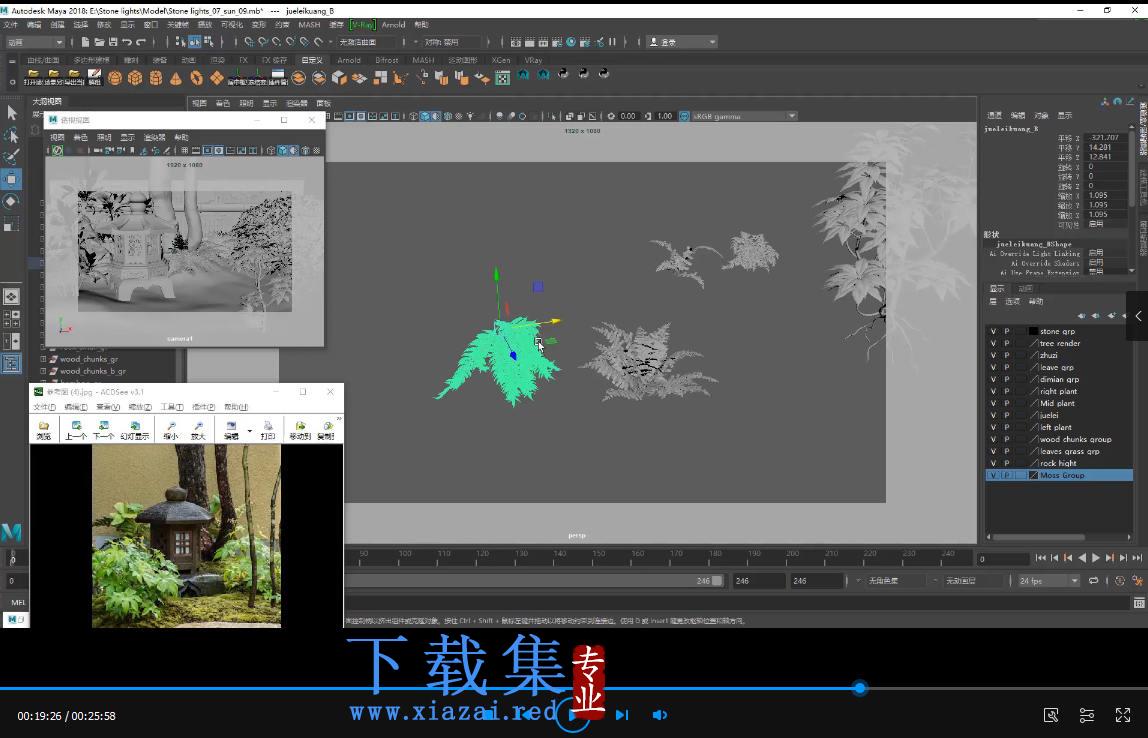Enter fullscreen in the video player
1148x738 pixels.
(1122, 715)
